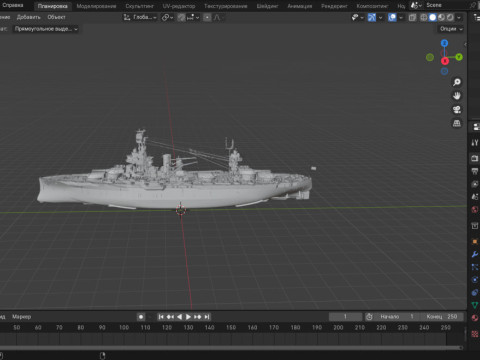480x360 pixels.
Task: Open the Справка menu
Action: pos(13,5)
